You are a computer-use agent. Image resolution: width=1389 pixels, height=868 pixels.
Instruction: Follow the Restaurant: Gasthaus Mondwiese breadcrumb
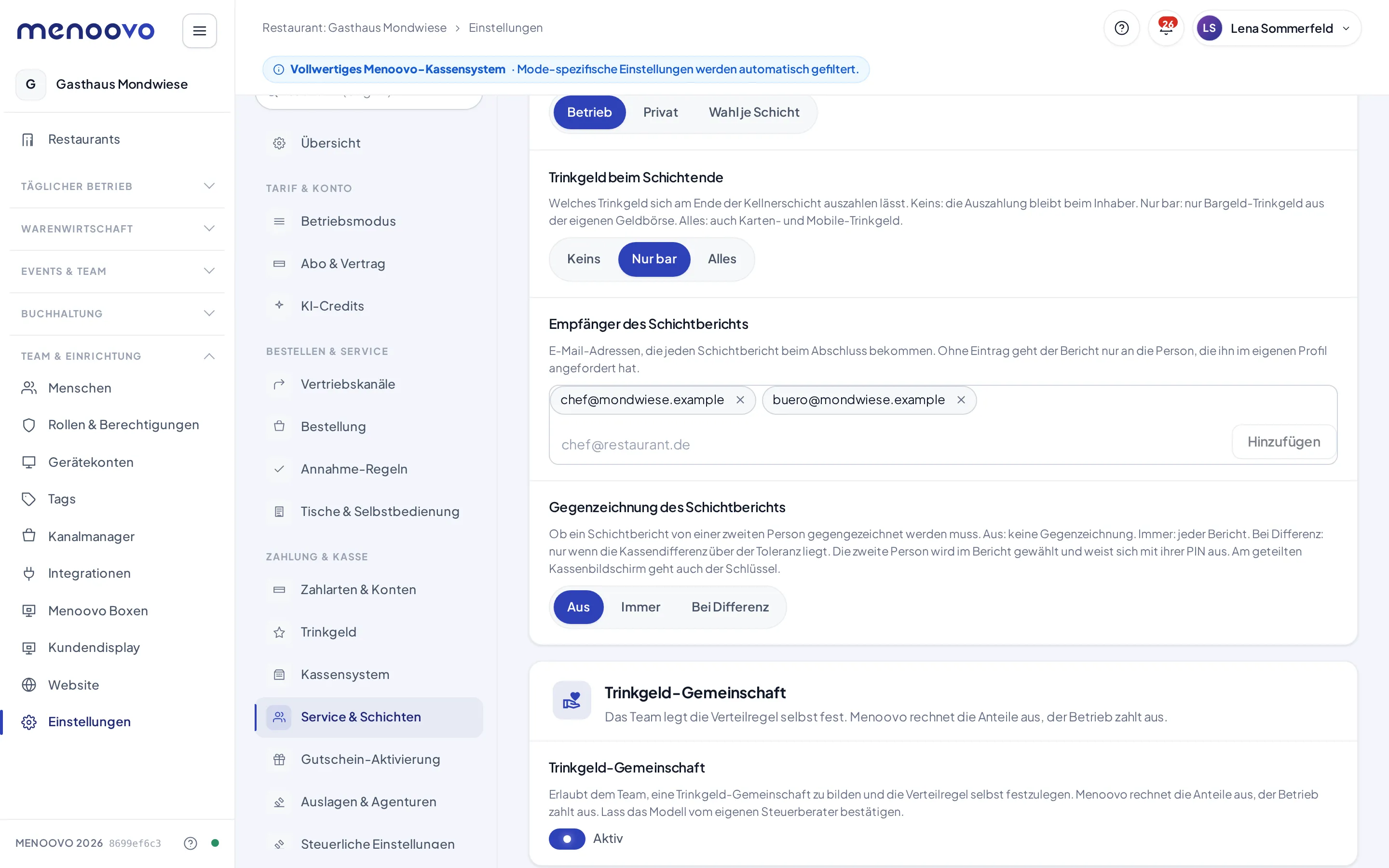point(354,27)
